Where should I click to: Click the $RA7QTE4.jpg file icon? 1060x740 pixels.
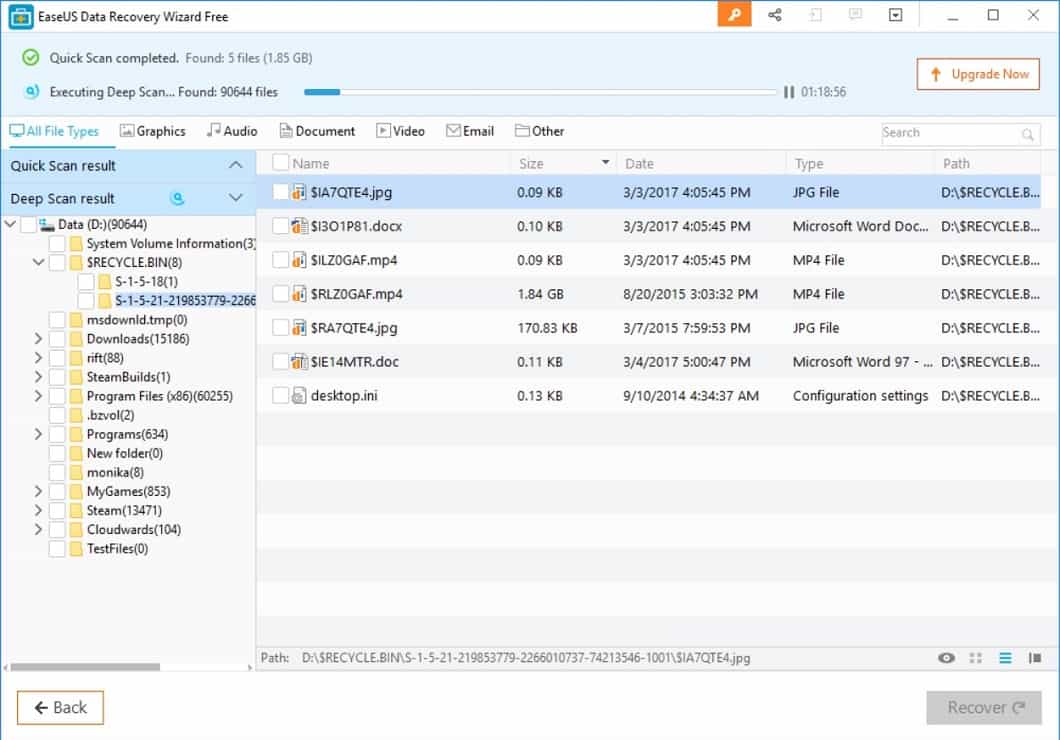click(x=299, y=328)
